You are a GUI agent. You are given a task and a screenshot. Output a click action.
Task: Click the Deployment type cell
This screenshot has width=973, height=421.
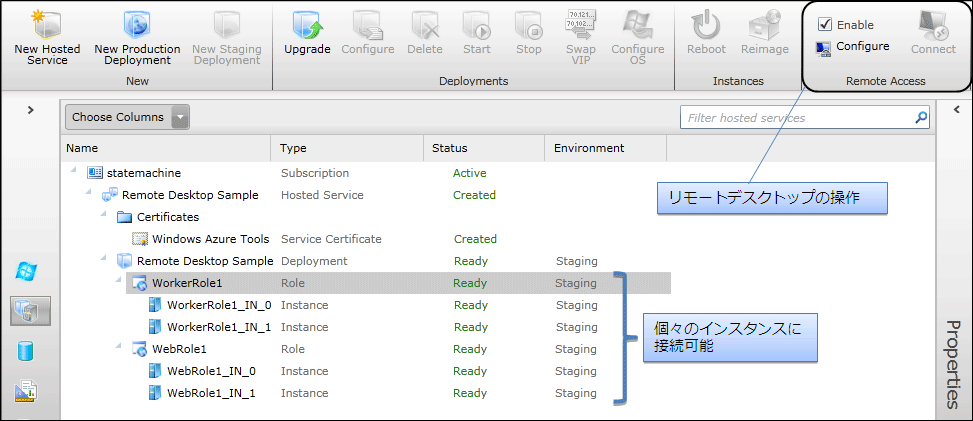pos(314,261)
